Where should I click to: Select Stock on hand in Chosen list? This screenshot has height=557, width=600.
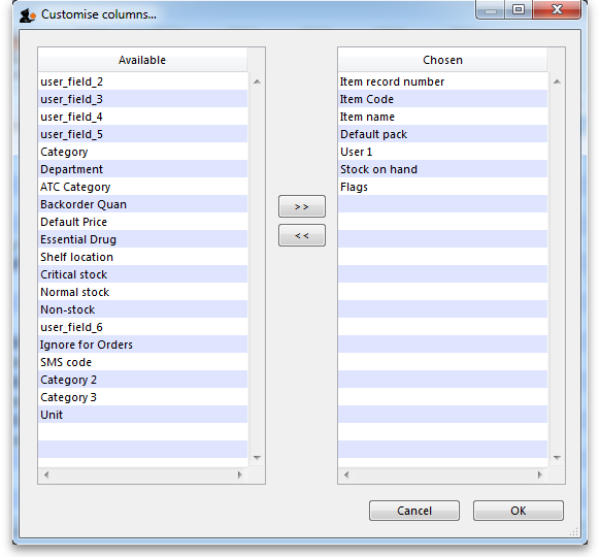pyautogui.click(x=378, y=170)
